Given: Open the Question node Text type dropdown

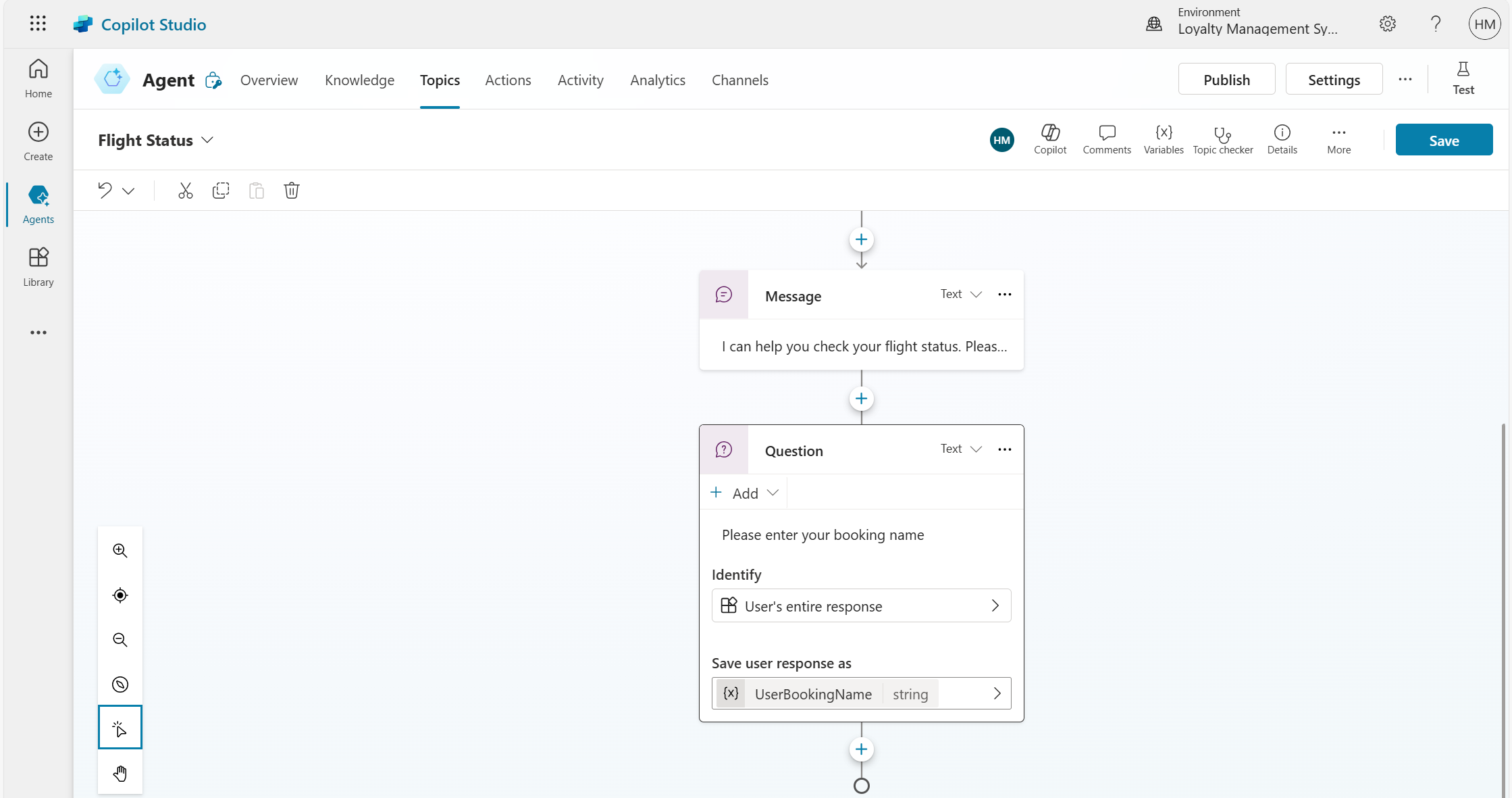Looking at the screenshot, I should pos(961,449).
